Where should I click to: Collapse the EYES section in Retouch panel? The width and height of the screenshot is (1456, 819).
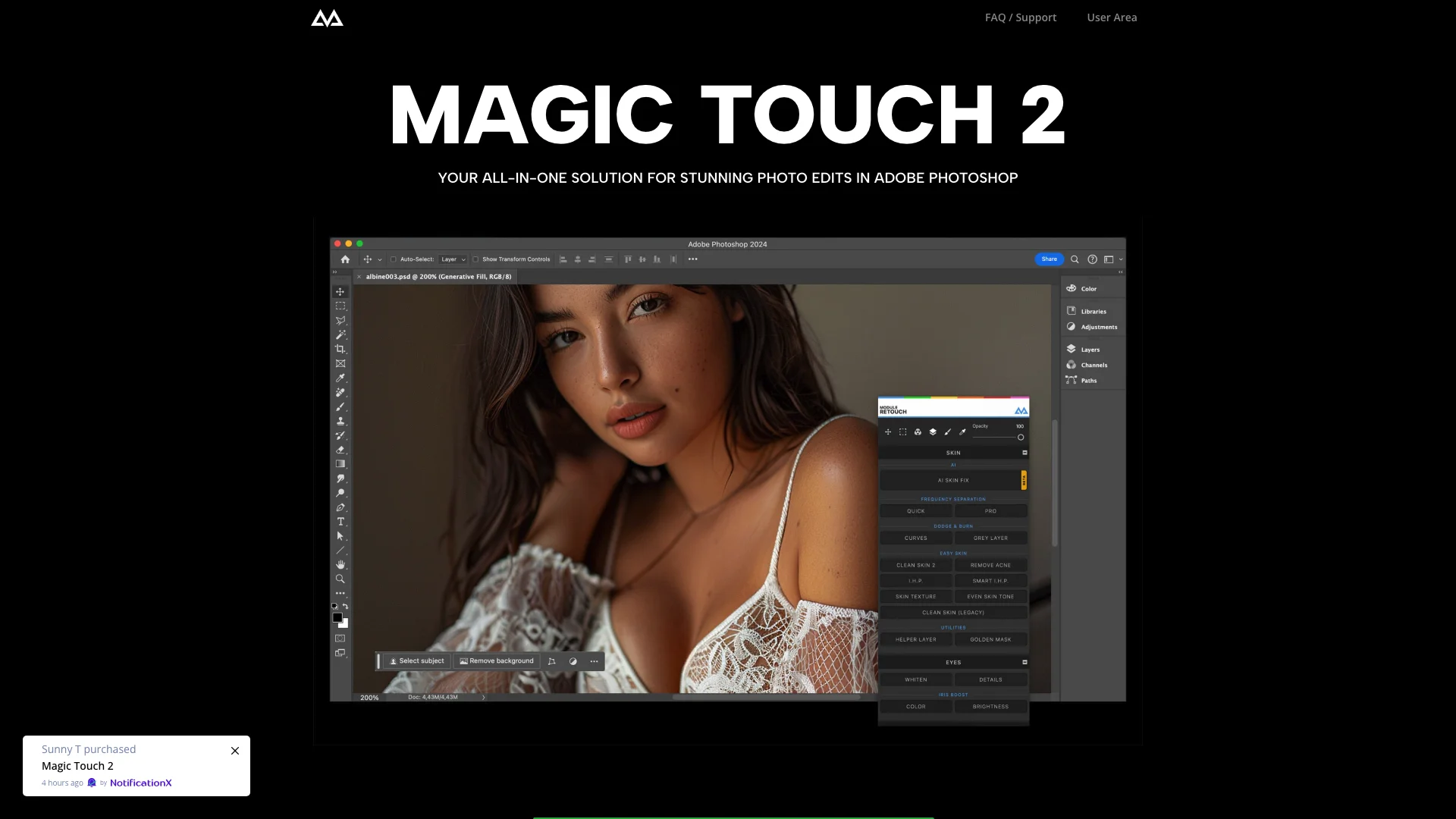coord(1025,663)
